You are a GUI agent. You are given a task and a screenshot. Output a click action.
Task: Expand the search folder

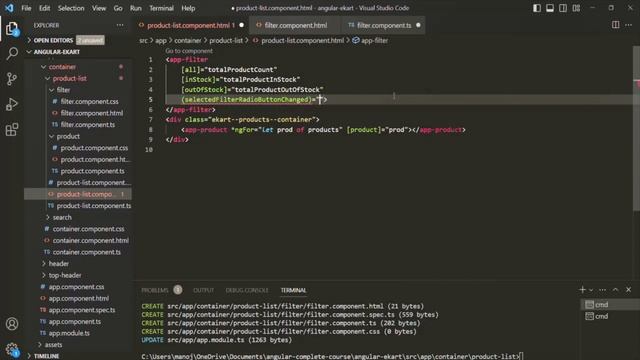tap(62, 218)
